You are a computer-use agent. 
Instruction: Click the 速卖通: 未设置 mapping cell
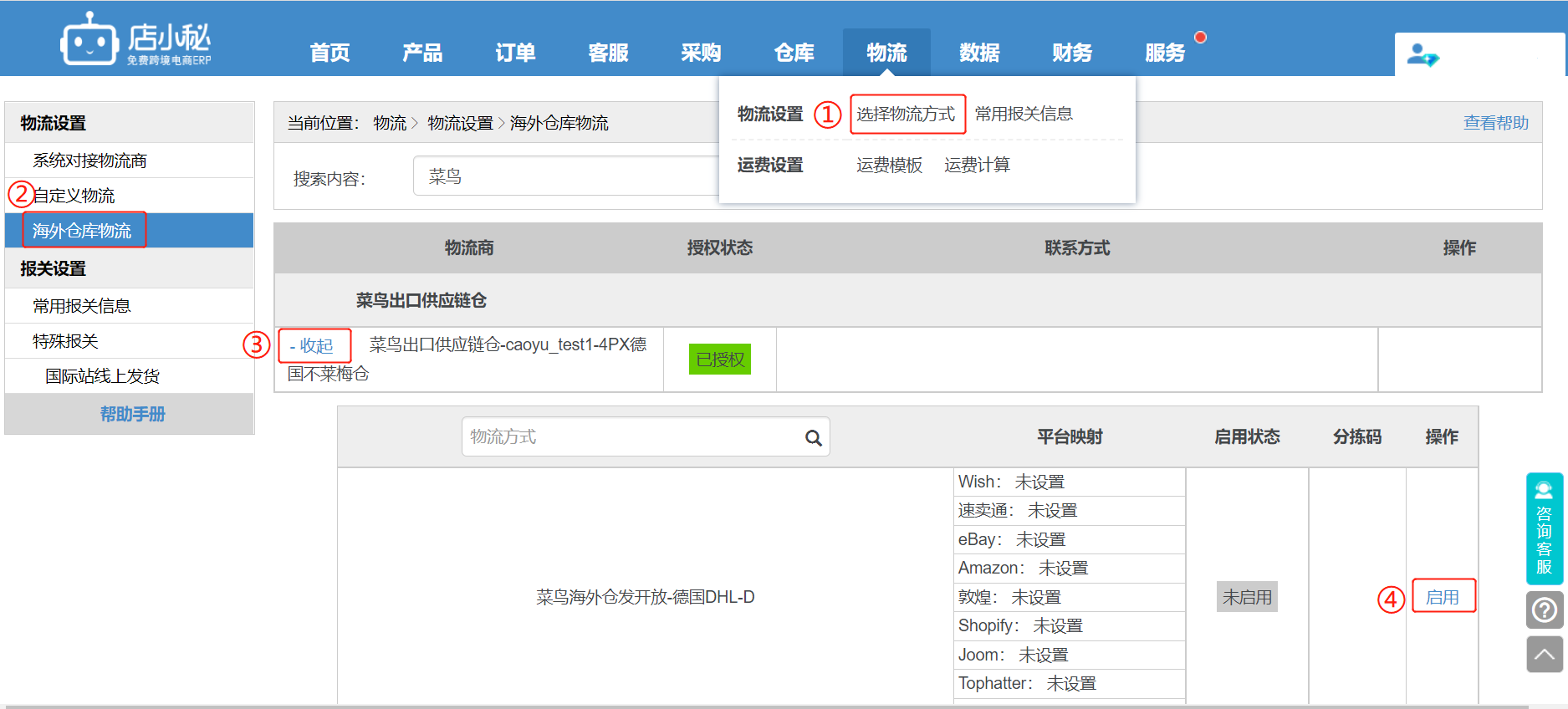pyautogui.click(x=1070, y=511)
